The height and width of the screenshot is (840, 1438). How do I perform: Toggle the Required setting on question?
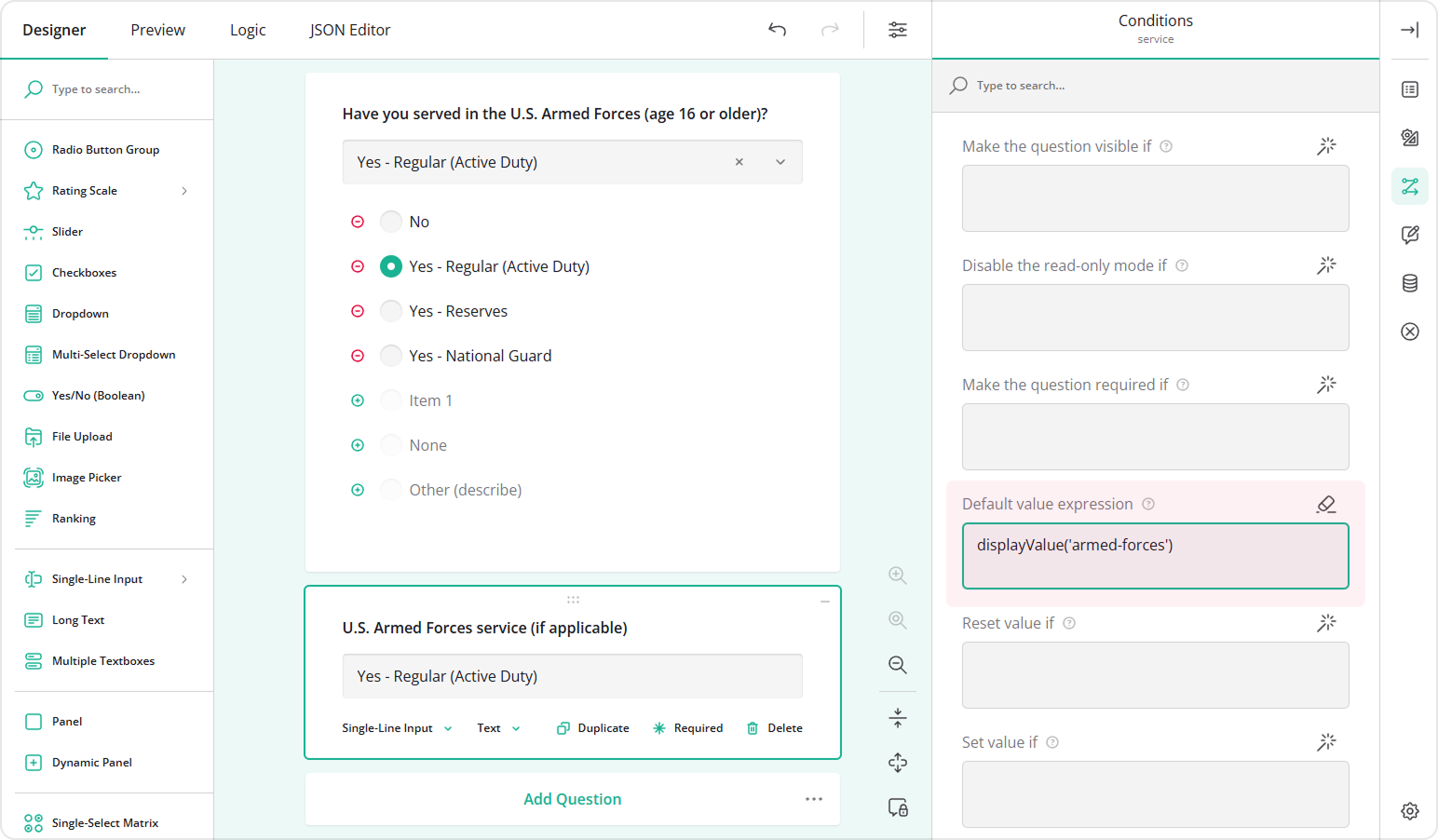(687, 728)
